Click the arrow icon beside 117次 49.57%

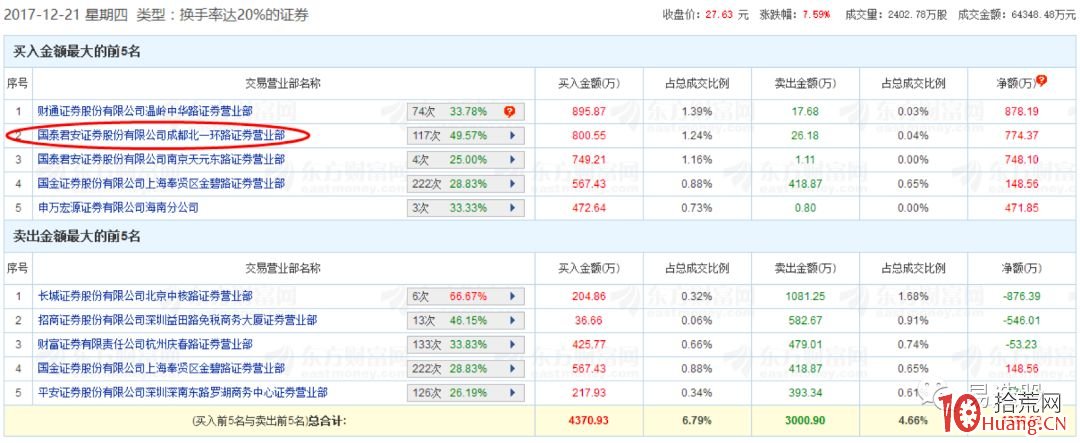[513, 135]
